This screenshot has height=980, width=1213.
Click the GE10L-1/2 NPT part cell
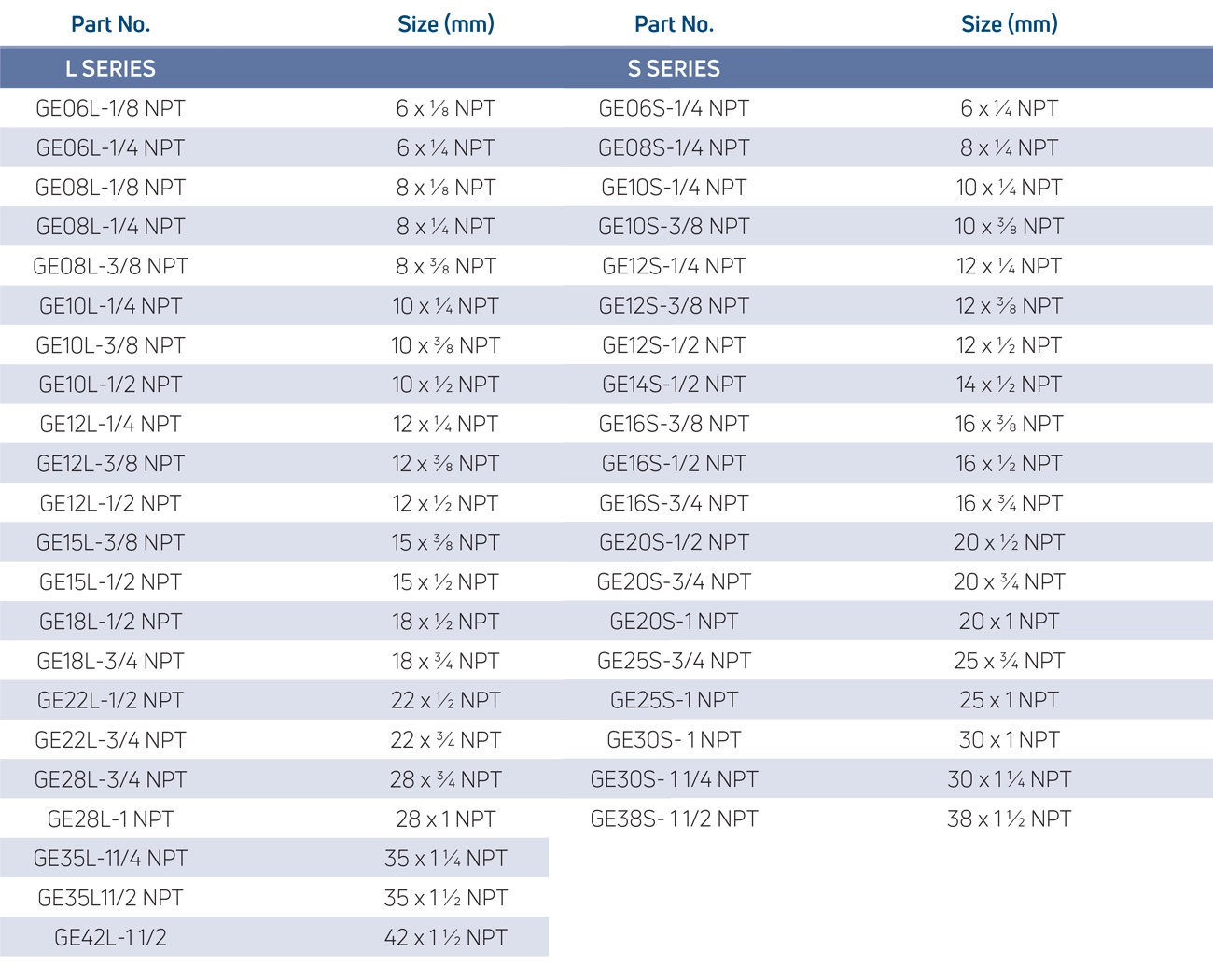click(x=110, y=385)
